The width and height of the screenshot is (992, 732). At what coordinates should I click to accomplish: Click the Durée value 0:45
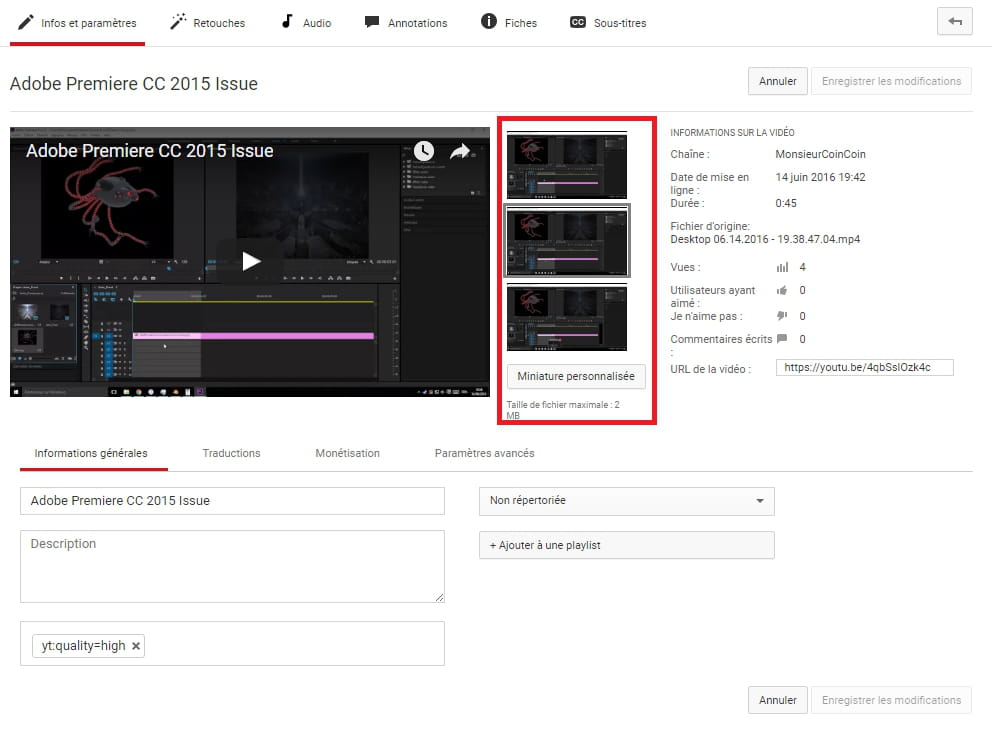[x=786, y=203]
